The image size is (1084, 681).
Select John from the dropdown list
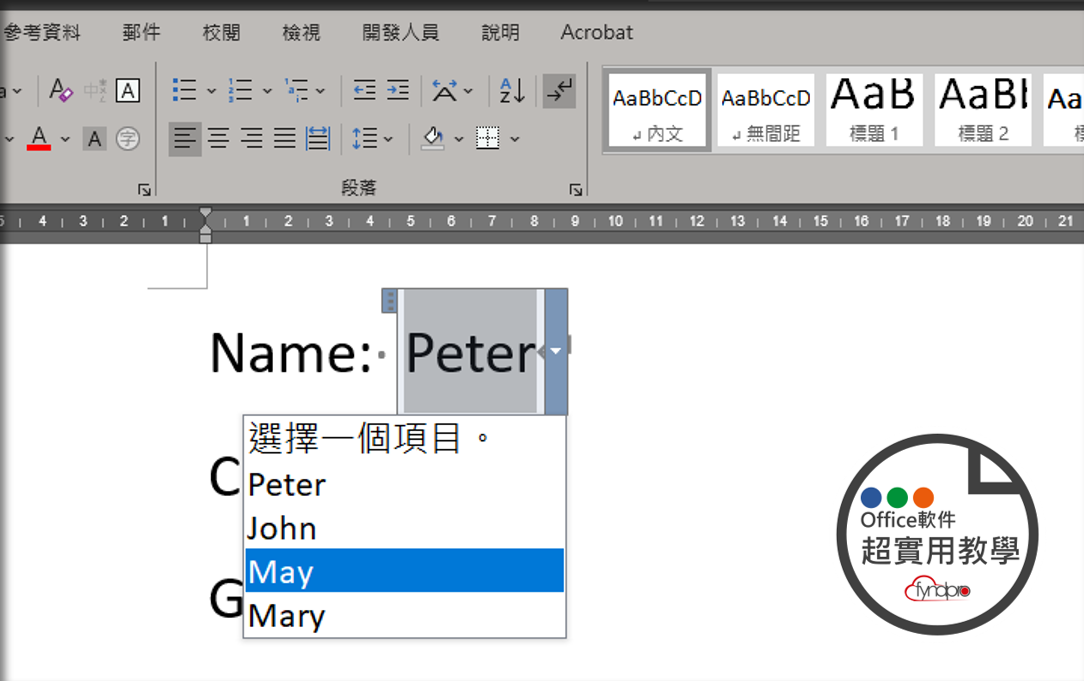[x=404, y=528]
